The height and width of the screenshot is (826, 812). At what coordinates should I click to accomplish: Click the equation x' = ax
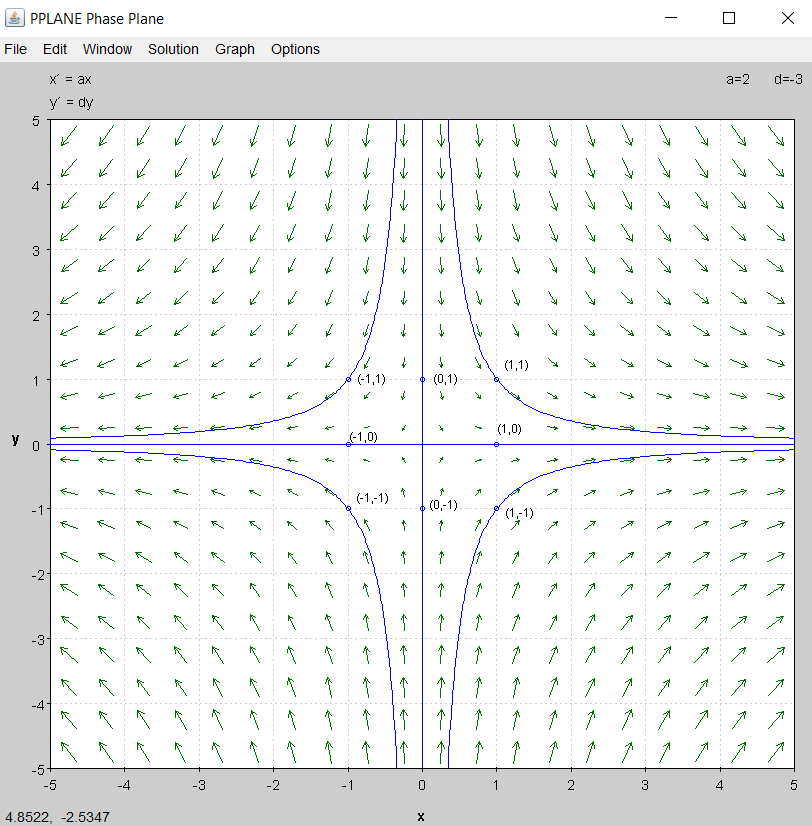[x=71, y=79]
